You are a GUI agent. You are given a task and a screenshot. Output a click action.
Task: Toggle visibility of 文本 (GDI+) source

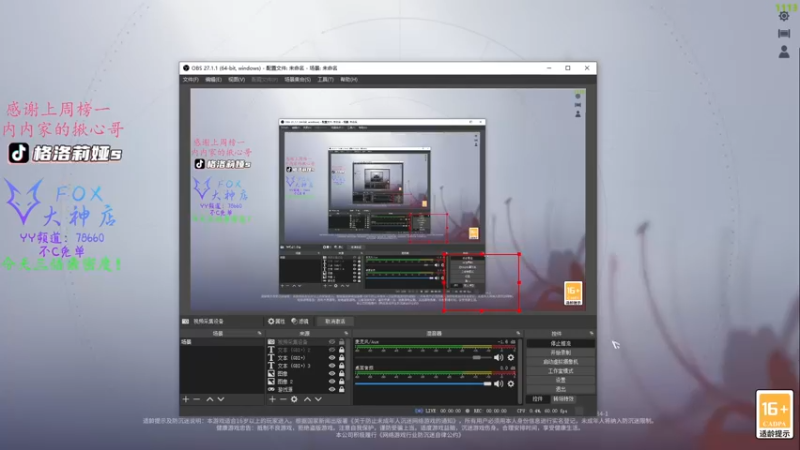[x=332, y=358]
